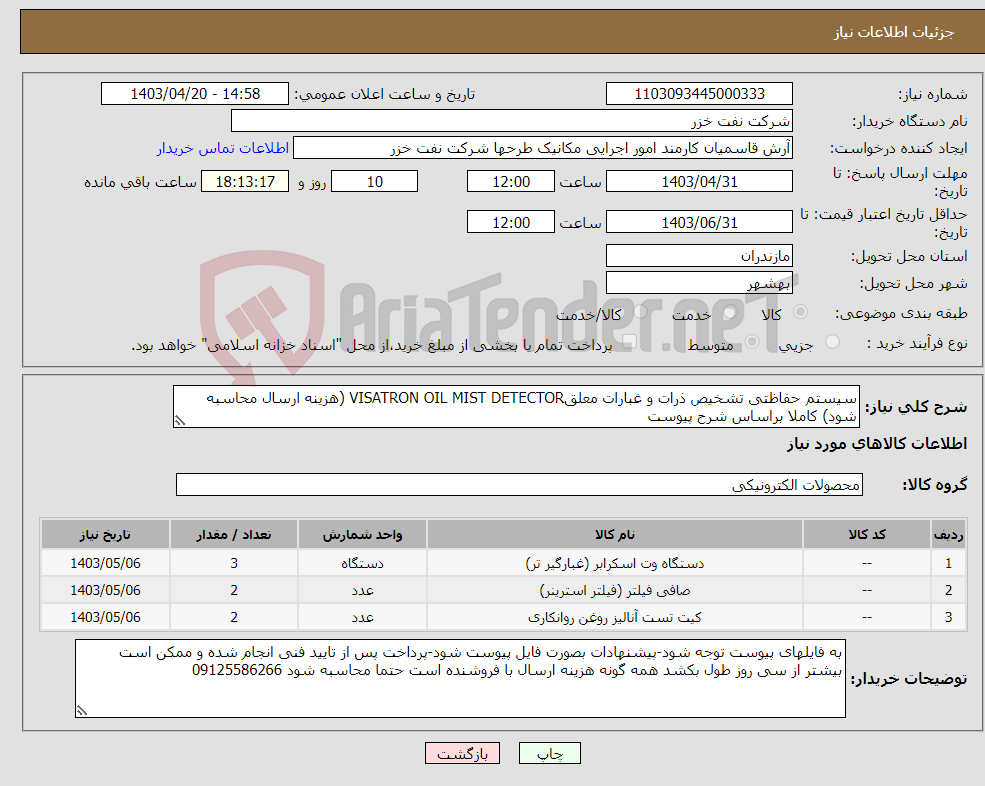Image resolution: width=985 pixels, height=786 pixels.
Task: Click the بازگشت (back) button
Action: (x=462, y=753)
